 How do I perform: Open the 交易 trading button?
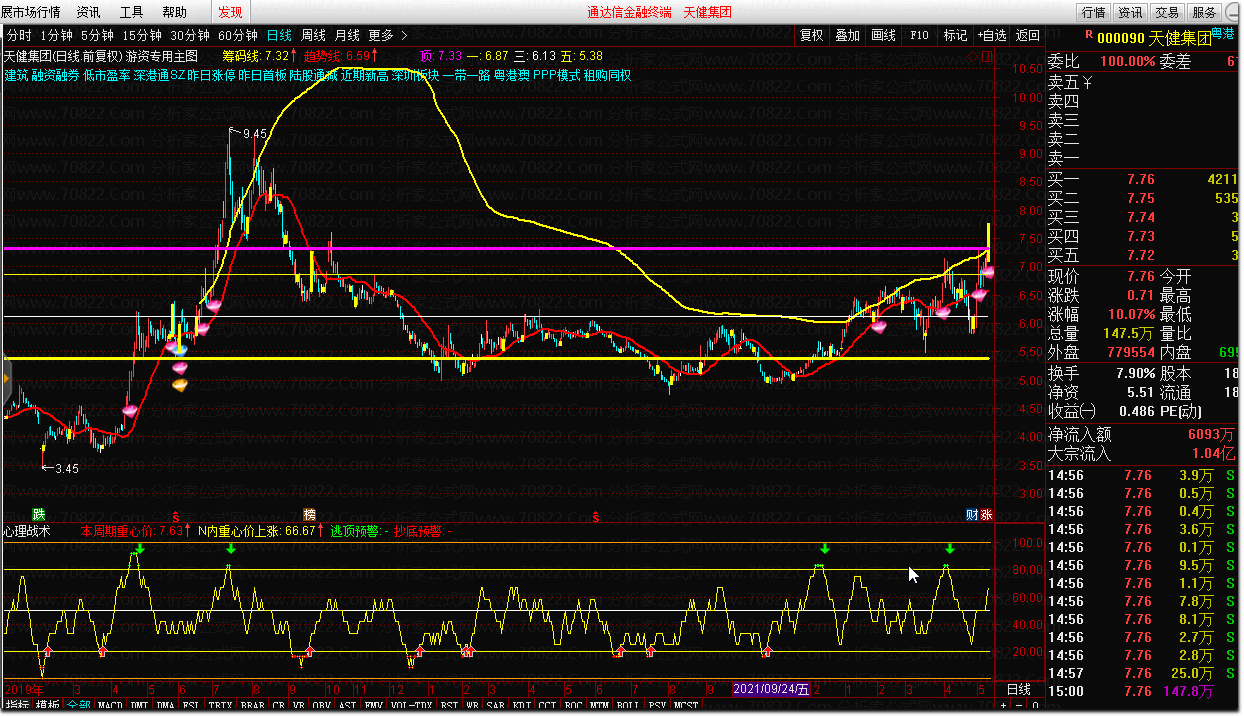1167,12
